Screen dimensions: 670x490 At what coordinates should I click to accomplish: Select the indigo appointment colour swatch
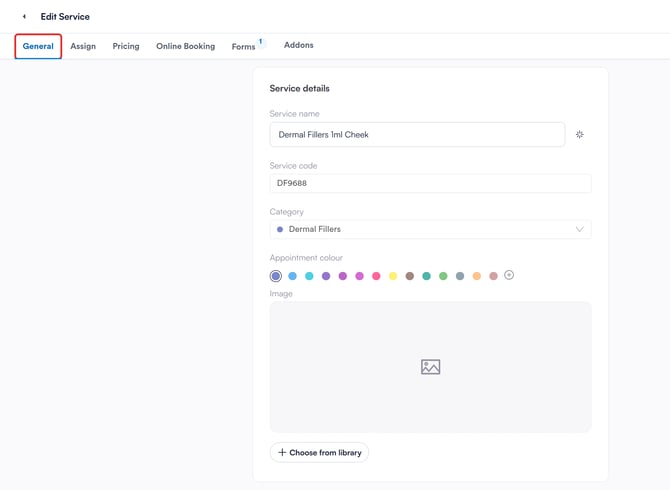click(x=276, y=276)
